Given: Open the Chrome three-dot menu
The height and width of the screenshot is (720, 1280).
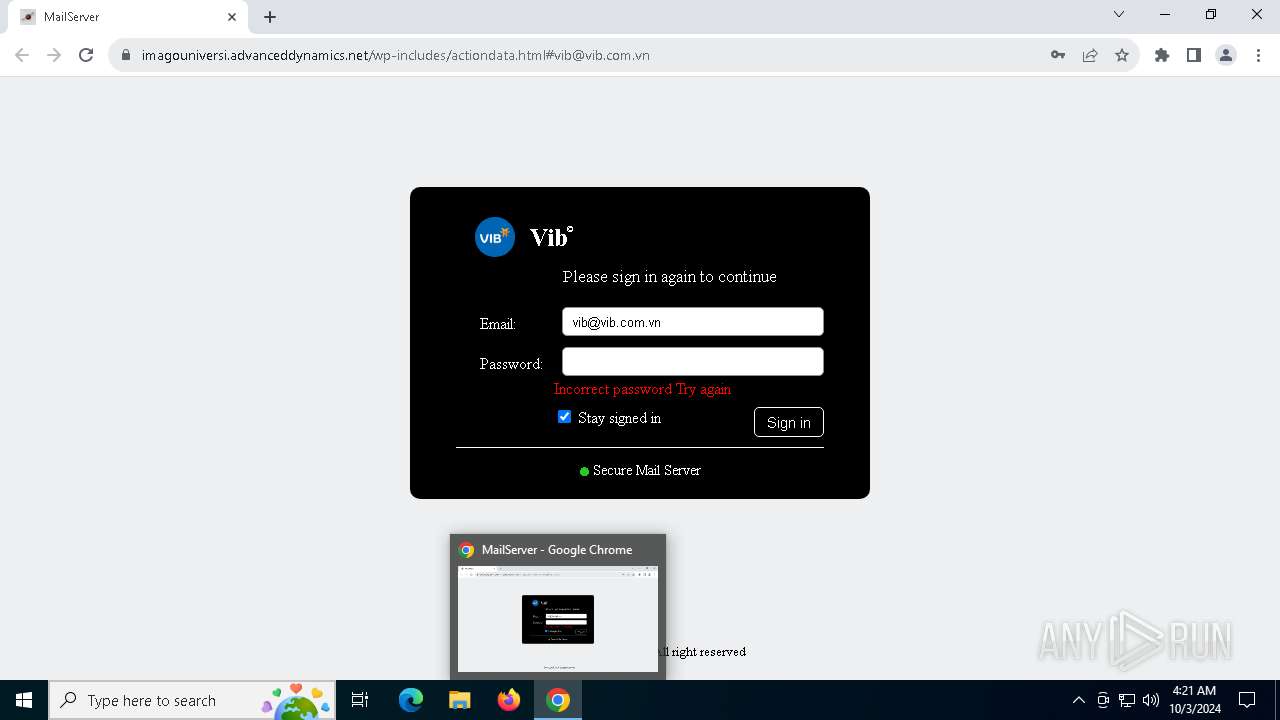Looking at the screenshot, I should click(1258, 55).
